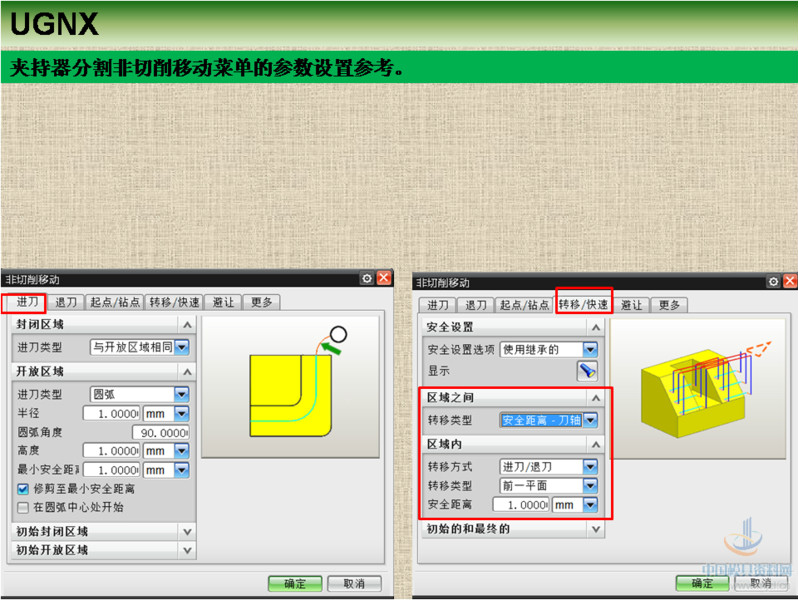Screen dimensions: 798x600
Task: Click the gear settings icon in the right dialog
Action: point(774,282)
